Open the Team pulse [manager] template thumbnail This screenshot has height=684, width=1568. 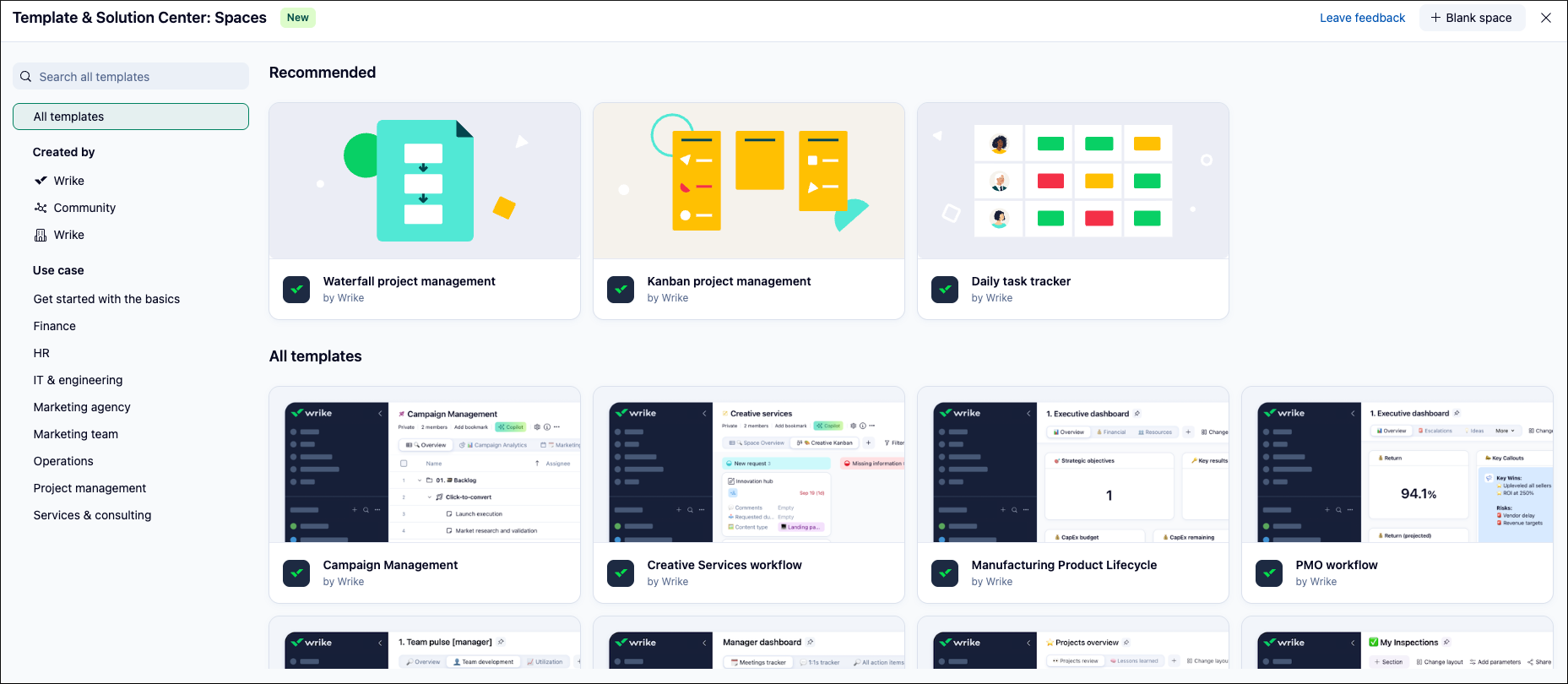tap(425, 643)
